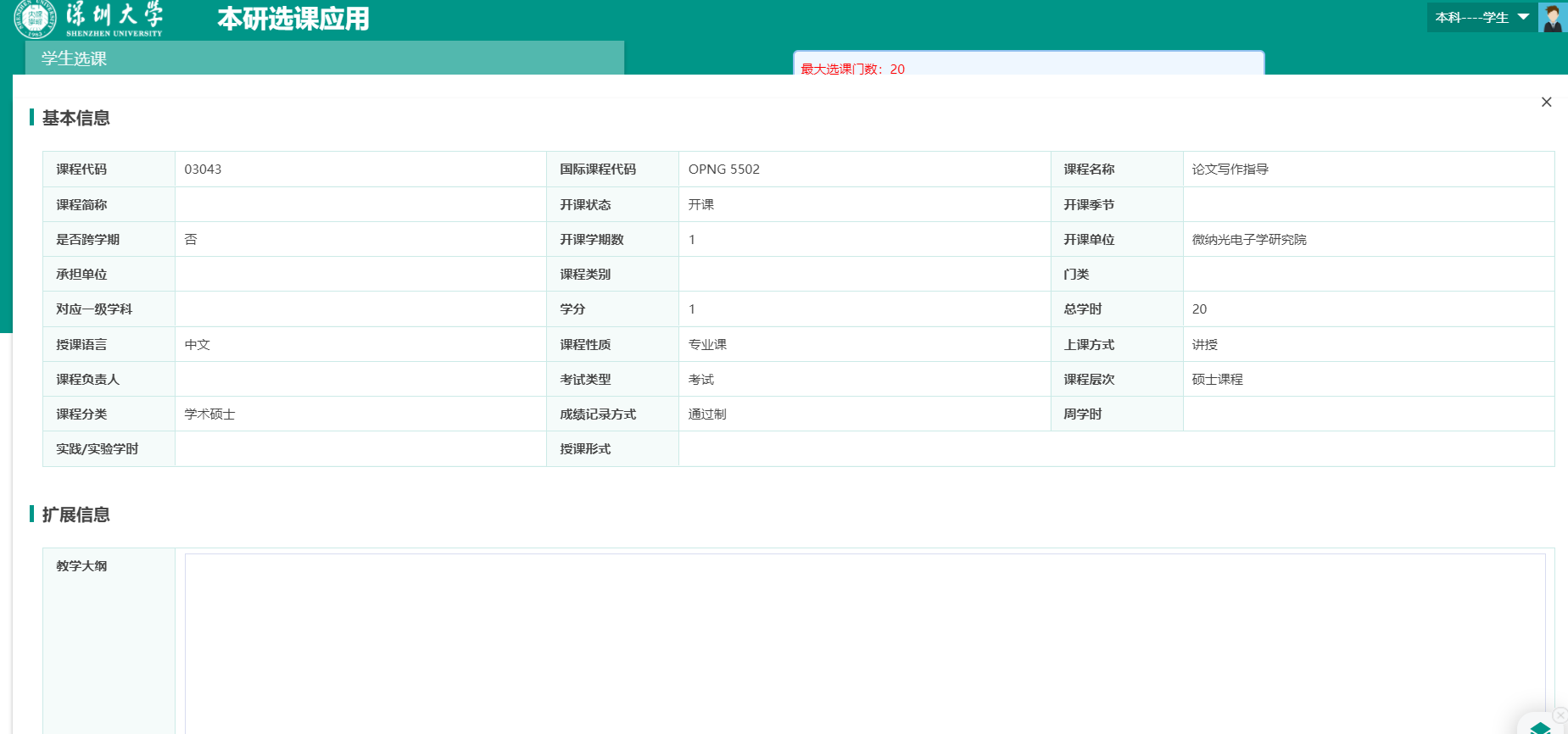Click the 深圳大学 calligraphy name text
Image resolution: width=1568 pixels, height=734 pixels.
(x=114, y=14)
